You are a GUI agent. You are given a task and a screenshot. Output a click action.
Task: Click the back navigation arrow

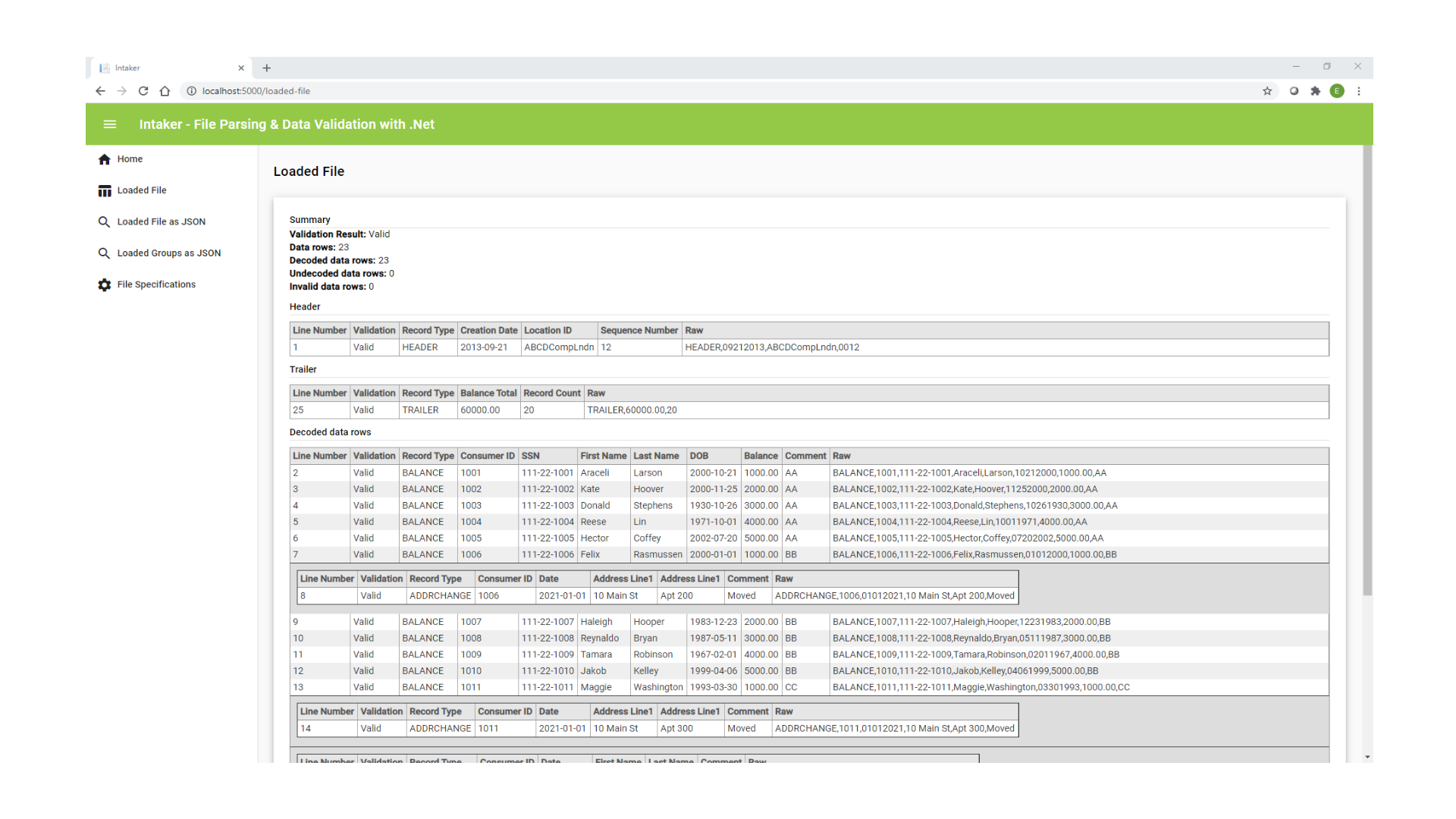click(x=100, y=91)
